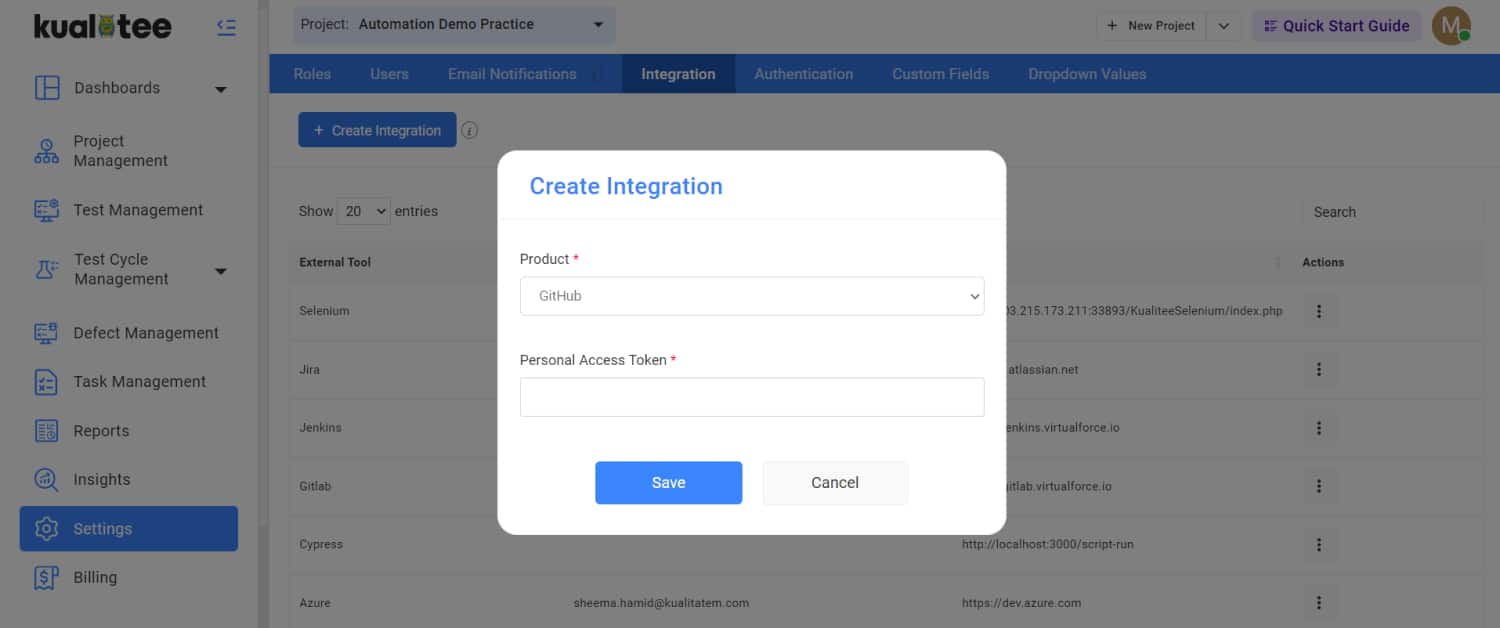Cancel the Create Integration dialog
Image resolution: width=1500 pixels, height=628 pixels.
point(835,483)
